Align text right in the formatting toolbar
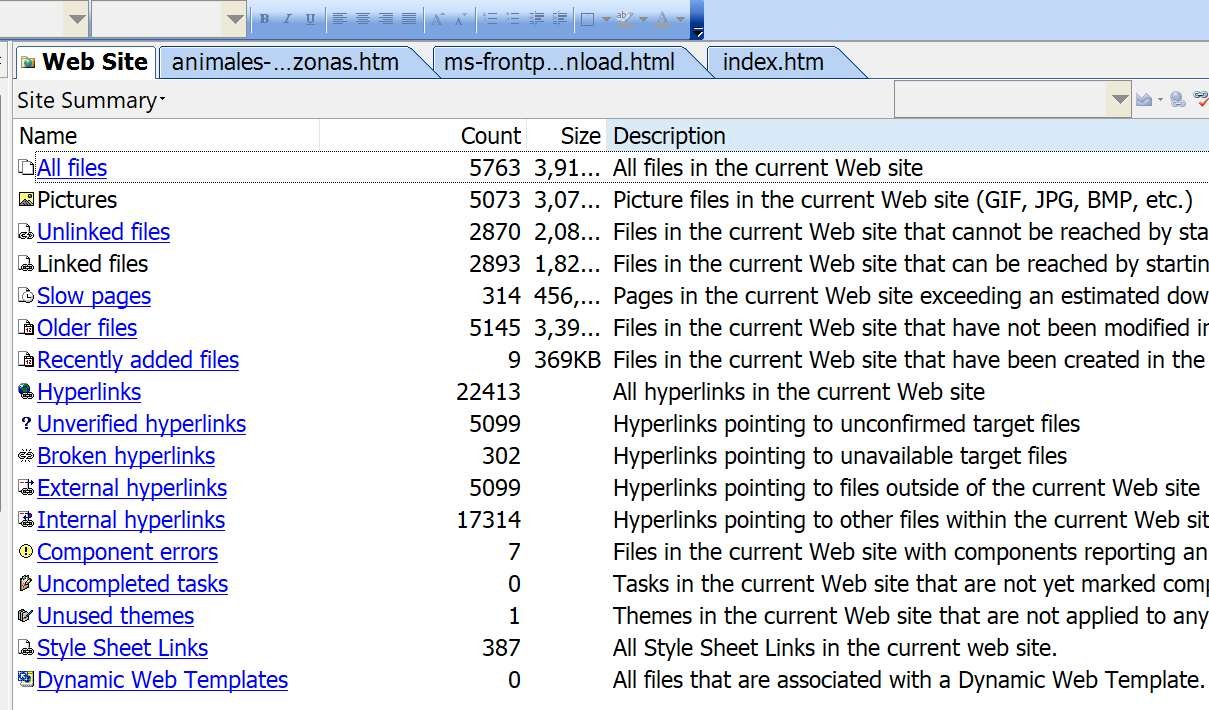The image size is (1209, 710). [x=386, y=19]
